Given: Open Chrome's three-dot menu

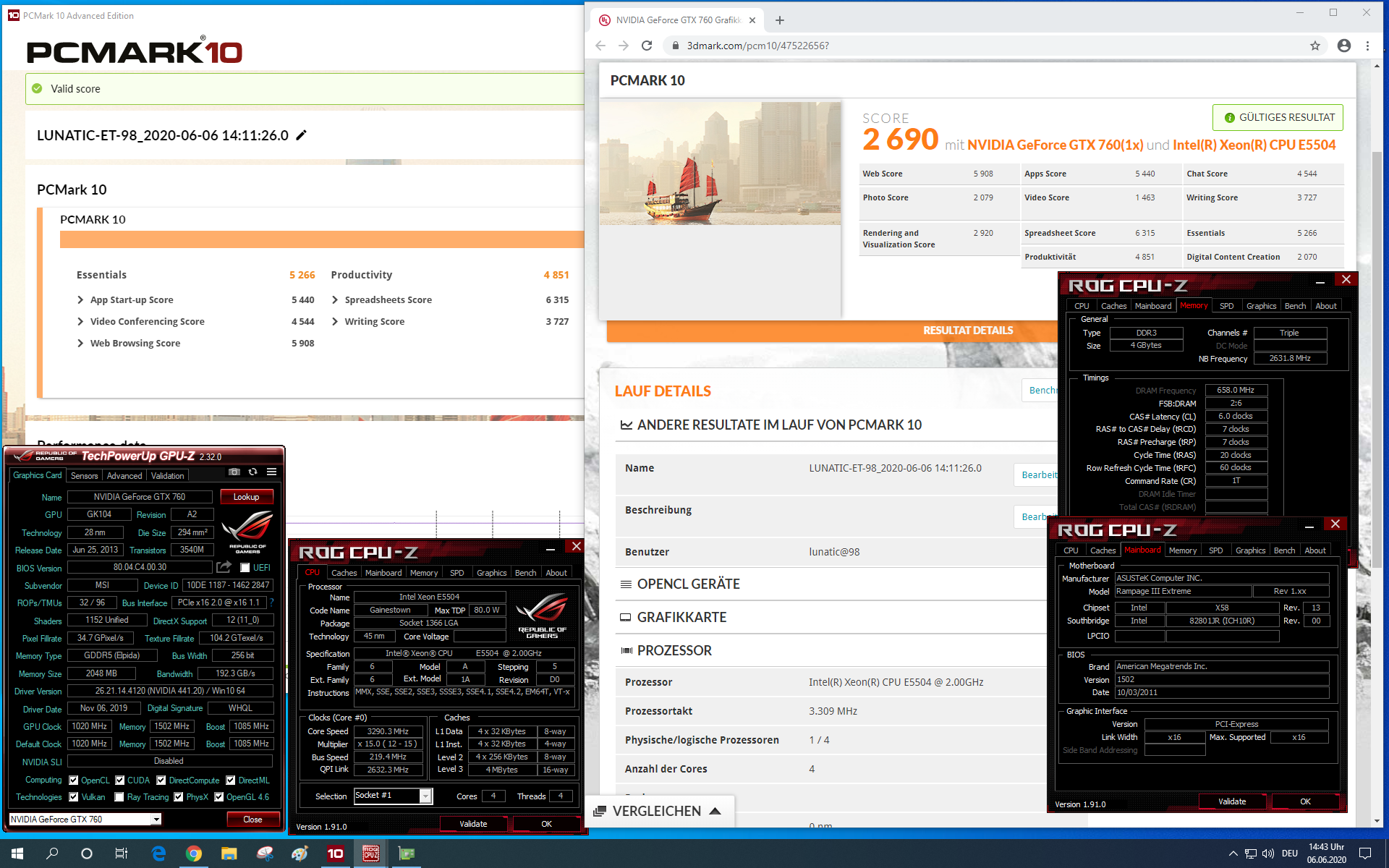Looking at the screenshot, I should [1367, 46].
